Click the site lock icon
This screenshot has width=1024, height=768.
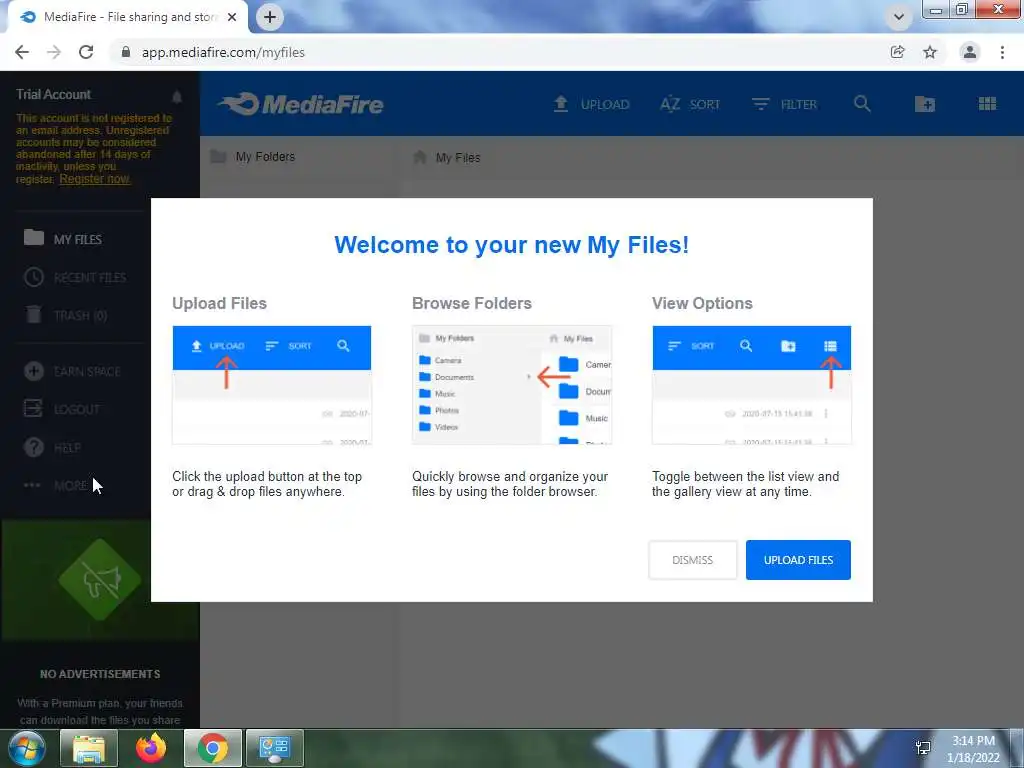tap(126, 52)
